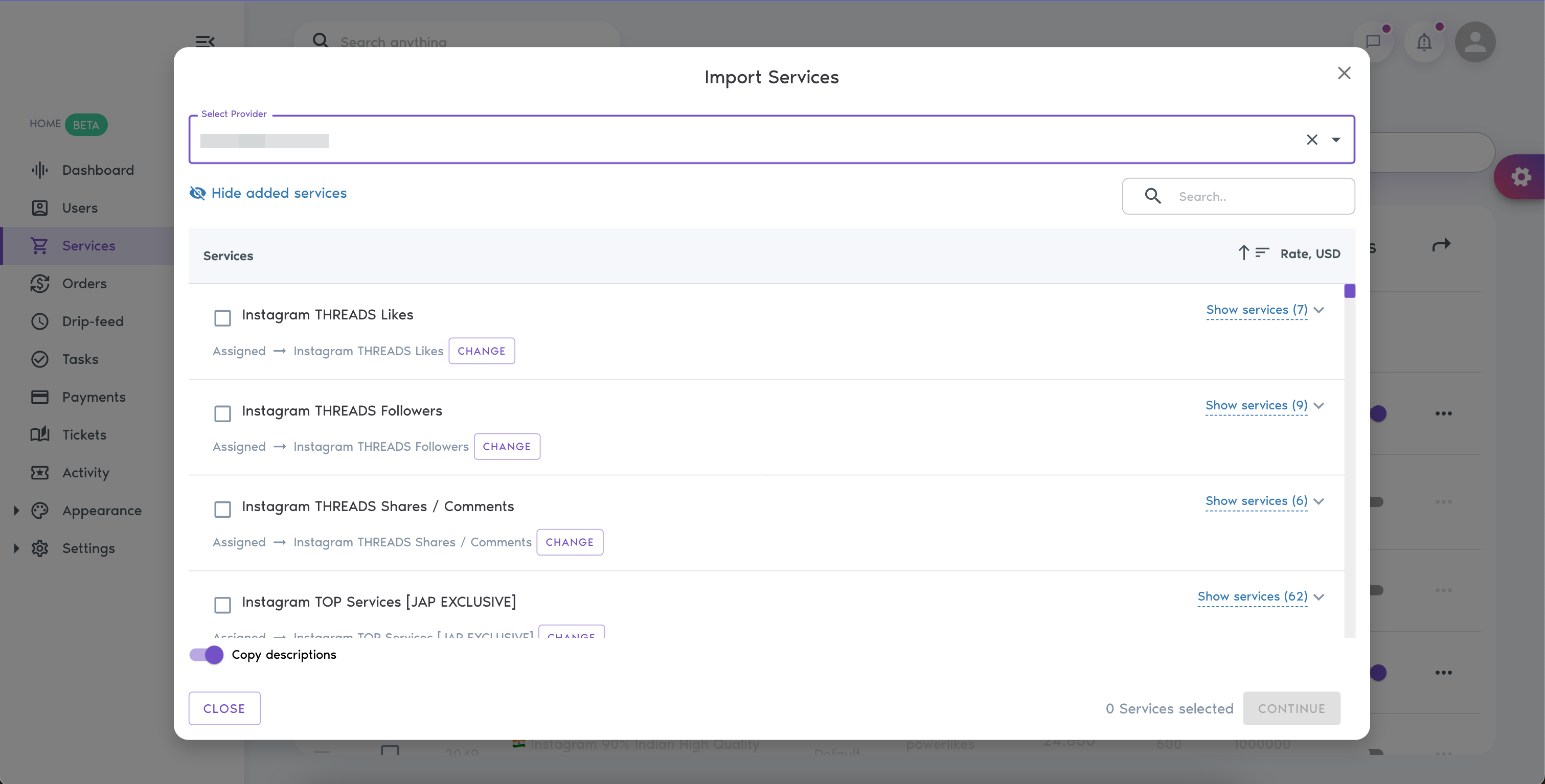Open the chat messages icon
Viewport: 1545px width, 784px height.
1373,42
